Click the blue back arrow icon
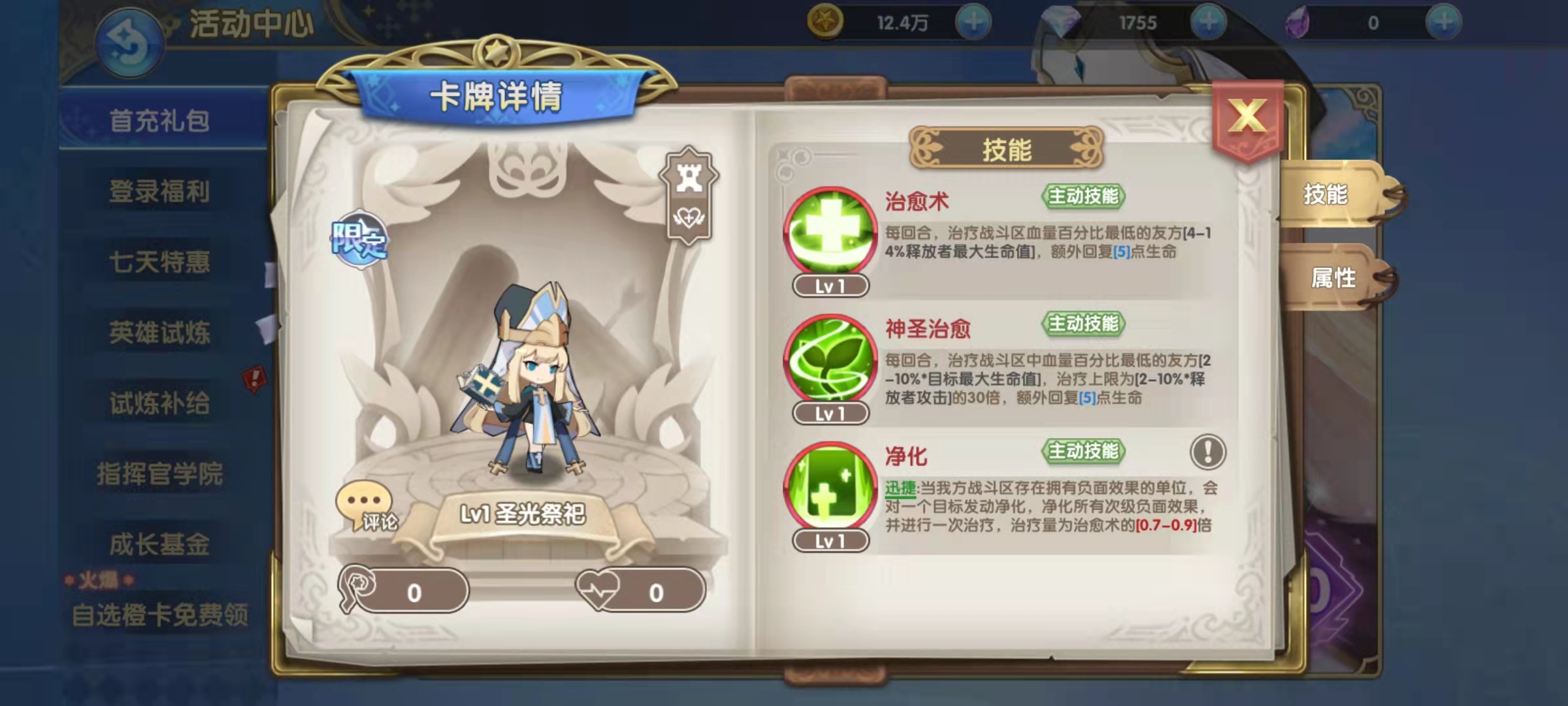 click(x=129, y=42)
